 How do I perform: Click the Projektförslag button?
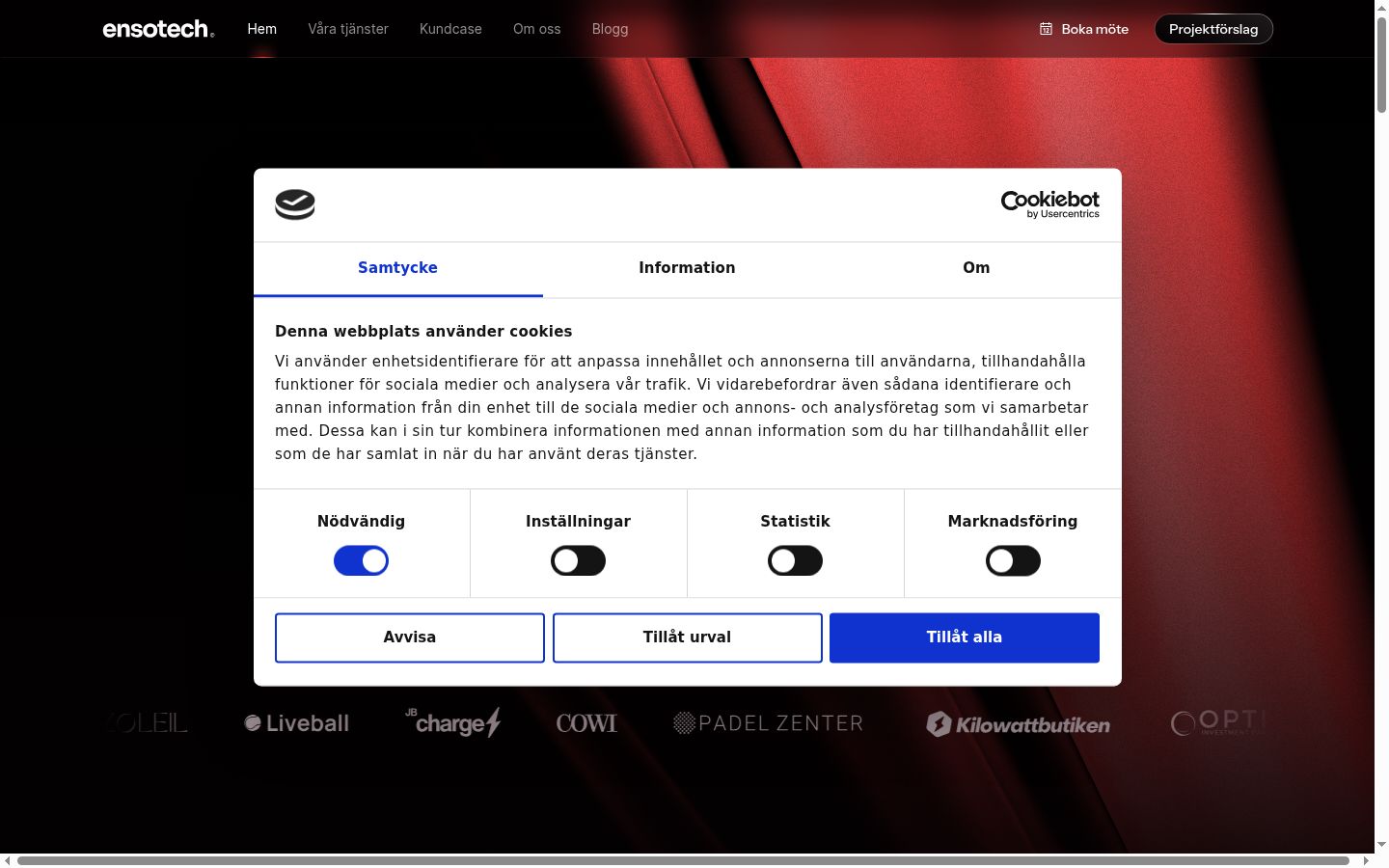1213,29
